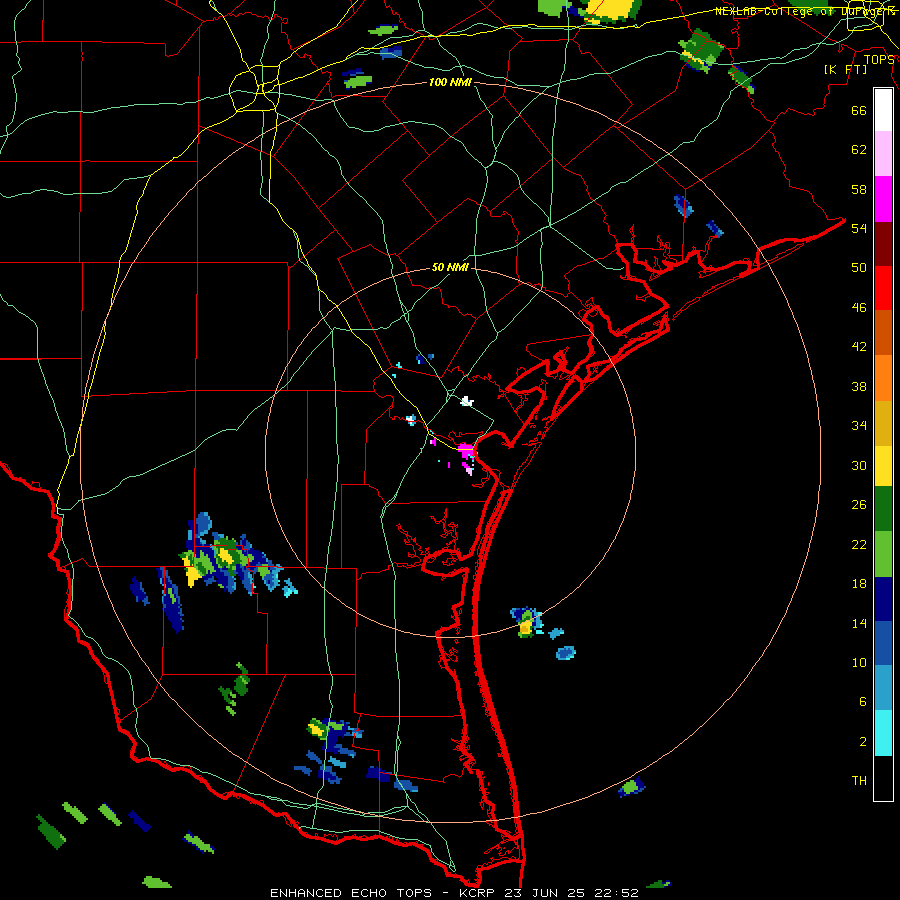Select the light pink legend color band
The width and height of the screenshot is (900, 900).
883,154
